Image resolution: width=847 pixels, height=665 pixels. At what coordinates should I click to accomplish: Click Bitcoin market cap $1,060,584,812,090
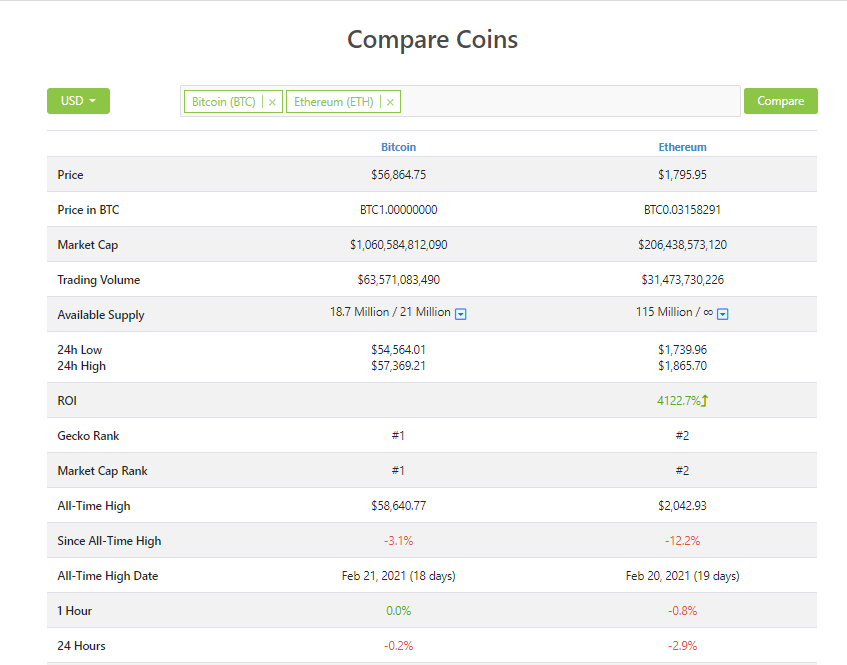coord(399,245)
